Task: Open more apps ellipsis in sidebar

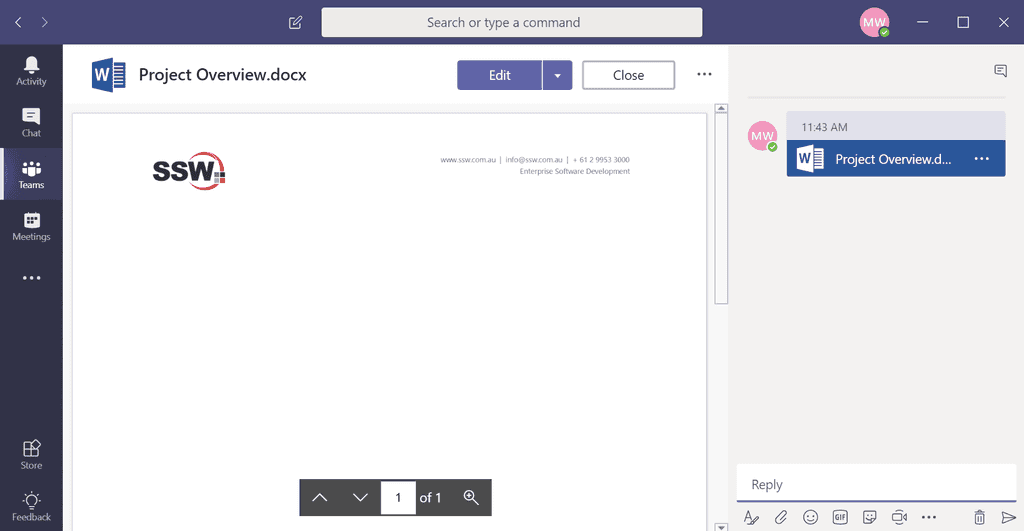Action: (31, 278)
